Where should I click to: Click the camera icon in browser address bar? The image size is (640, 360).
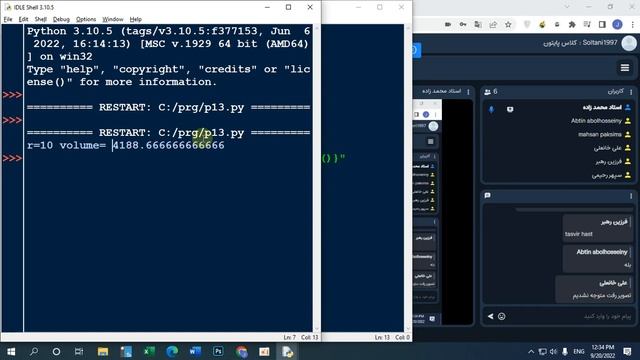click(448, 24)
